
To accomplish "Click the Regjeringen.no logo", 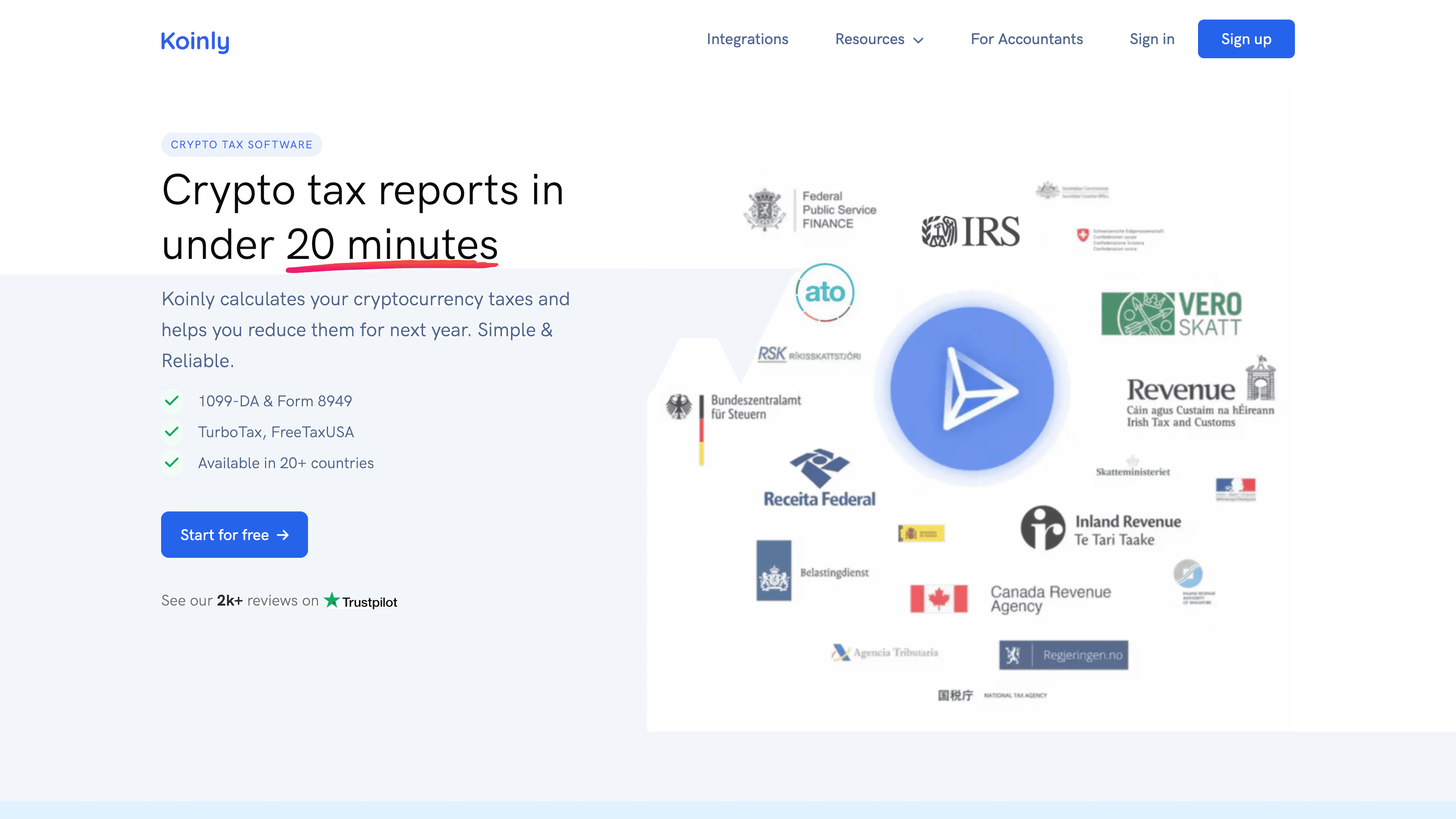I will coord(1063,655).
